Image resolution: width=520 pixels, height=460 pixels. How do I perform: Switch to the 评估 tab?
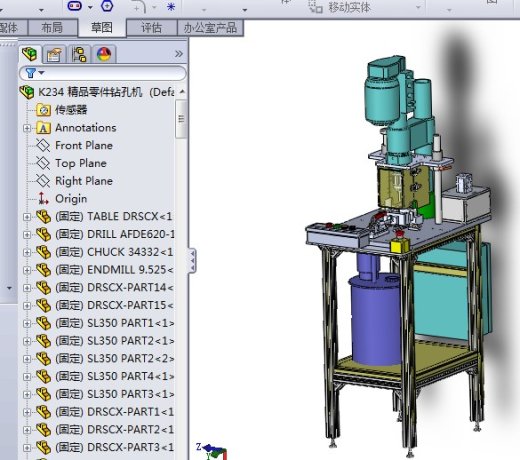tap(152, 28)
